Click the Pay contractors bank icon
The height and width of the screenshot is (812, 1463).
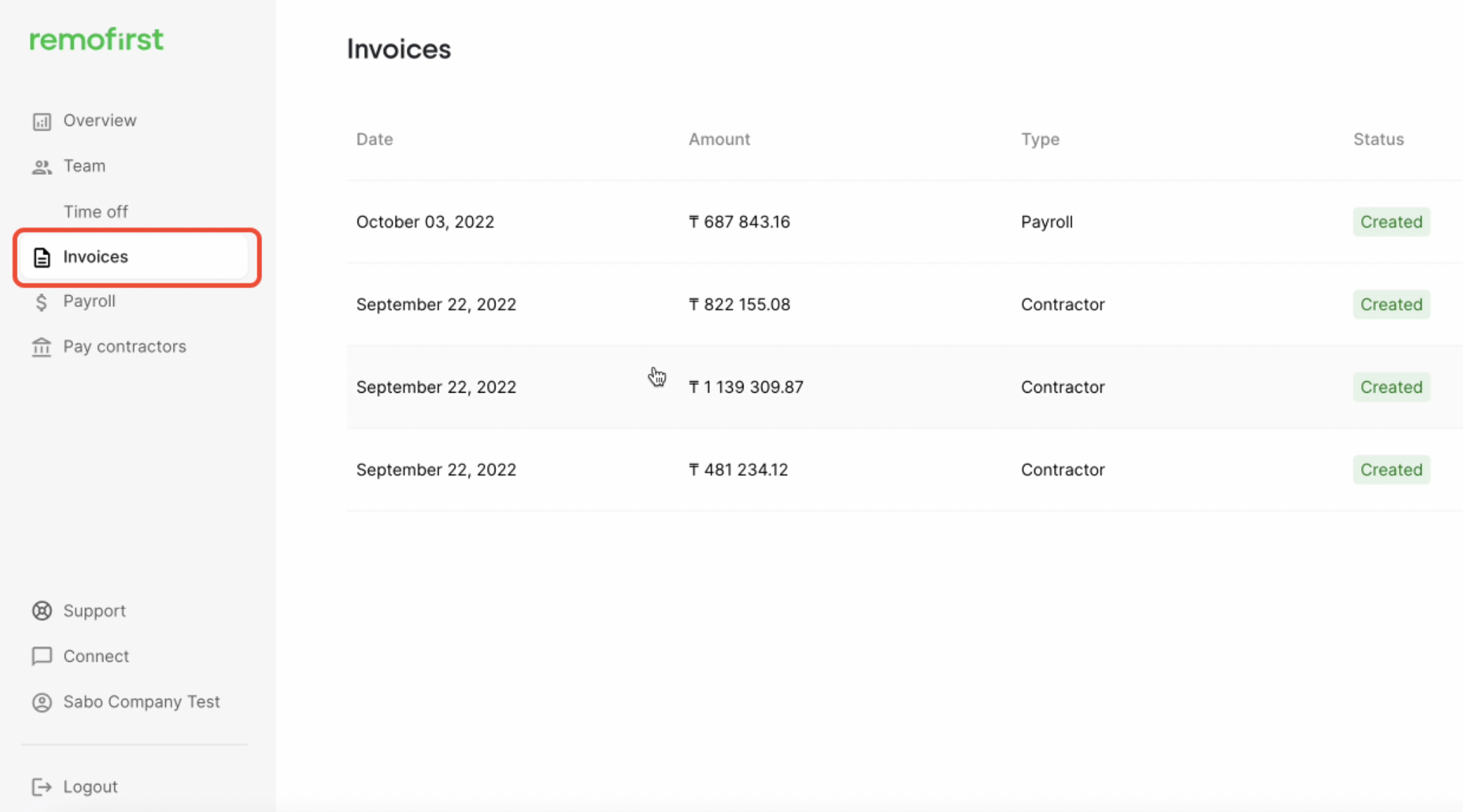click(x=41, y=347)
